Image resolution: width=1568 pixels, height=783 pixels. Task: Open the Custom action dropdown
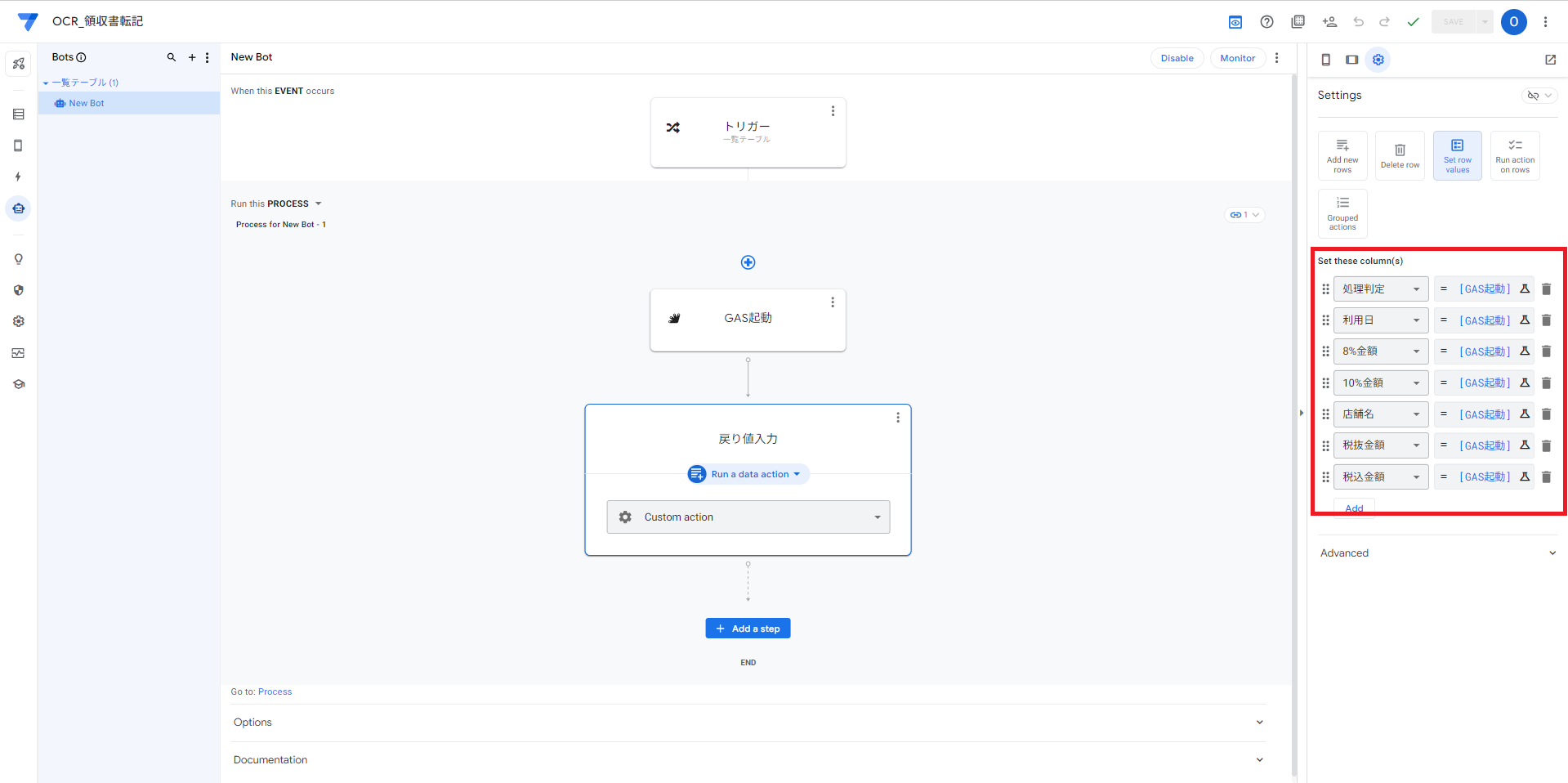tap(748, 517)
